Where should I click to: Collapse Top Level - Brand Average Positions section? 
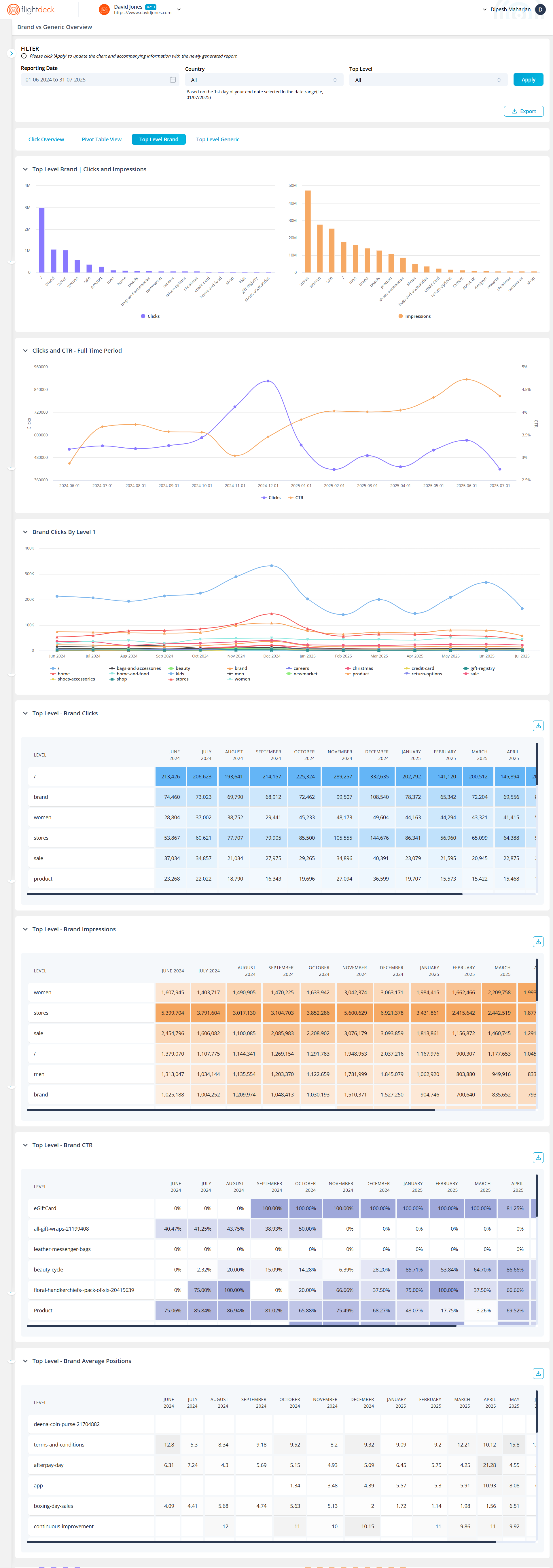pos(25,1361)
